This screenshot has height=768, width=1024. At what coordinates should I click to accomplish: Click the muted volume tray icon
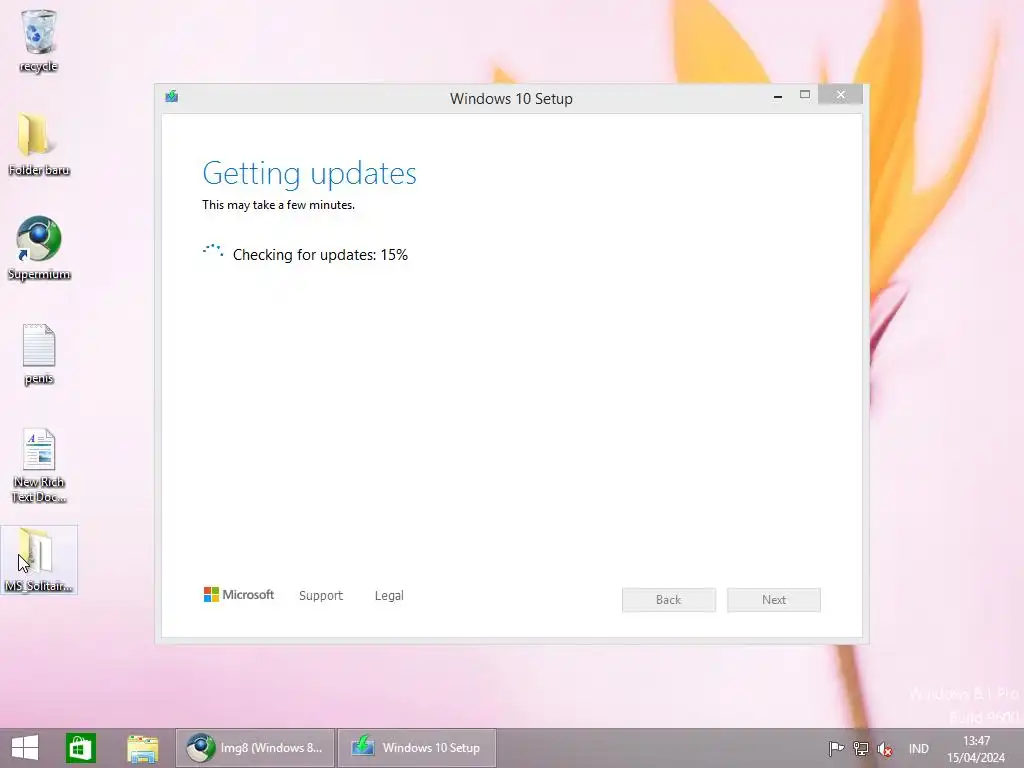click(x=885, y=748)
